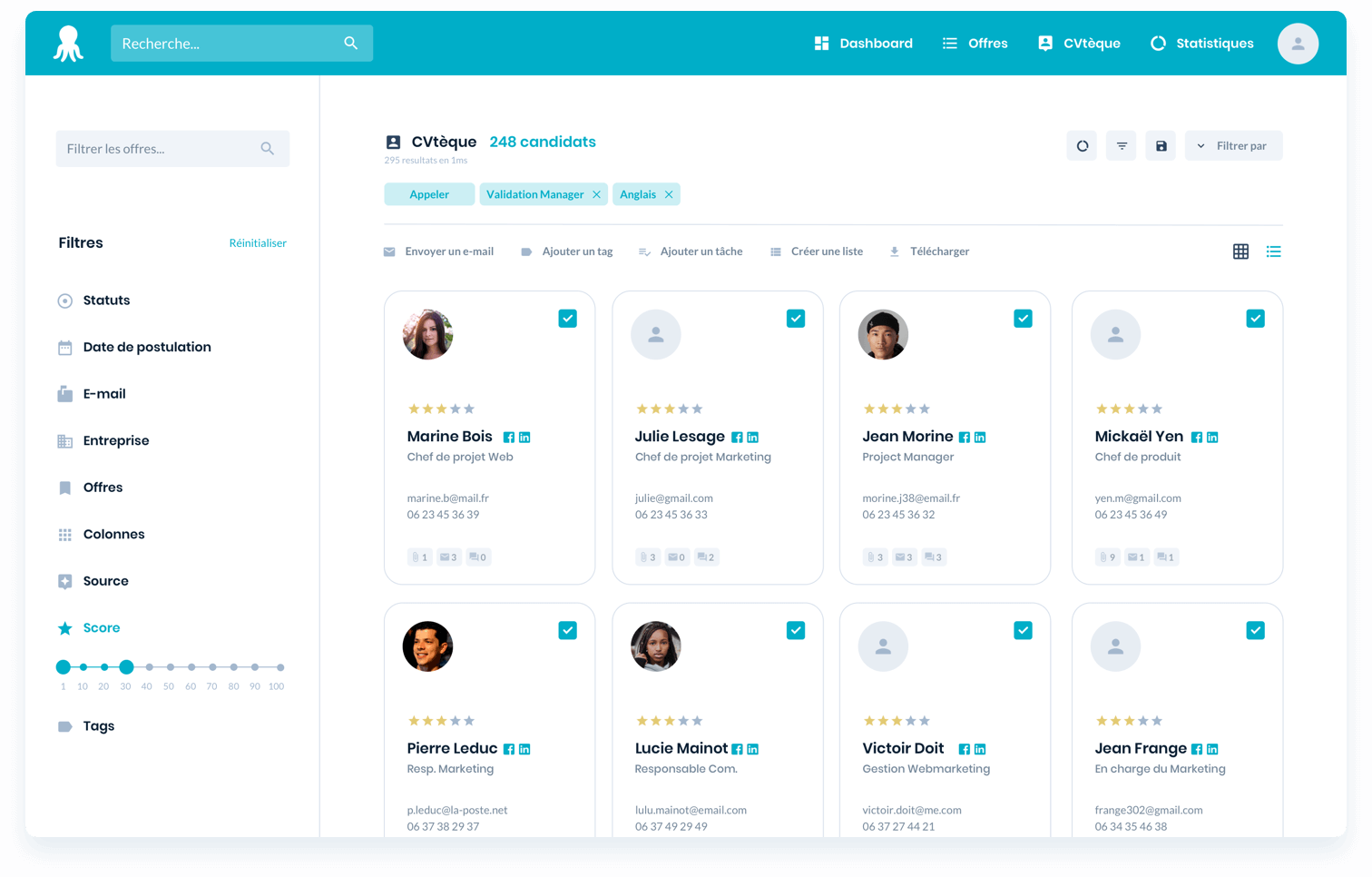Screen dimensions: 1372x877
Task: Click the octopus logo in header
Action: [68, 44]
